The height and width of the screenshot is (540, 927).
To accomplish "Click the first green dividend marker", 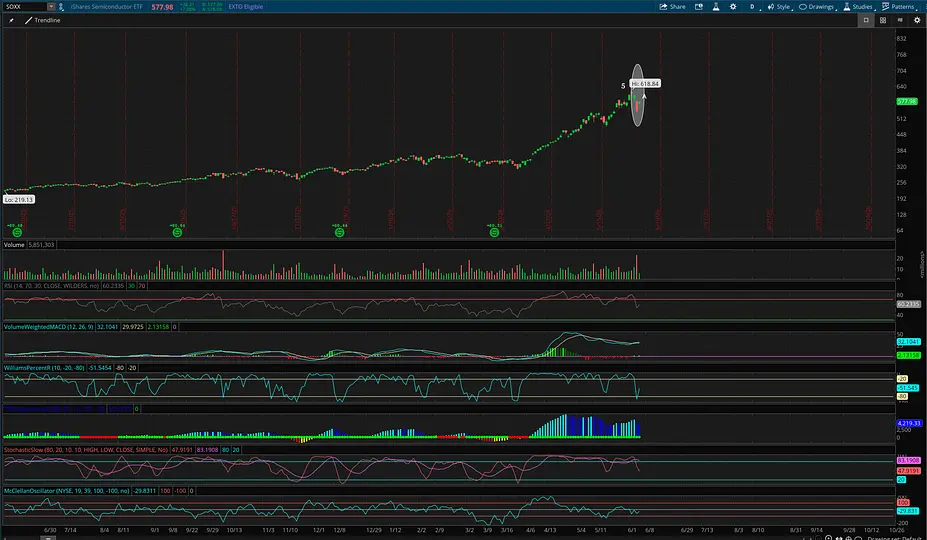I will point(17,233).
